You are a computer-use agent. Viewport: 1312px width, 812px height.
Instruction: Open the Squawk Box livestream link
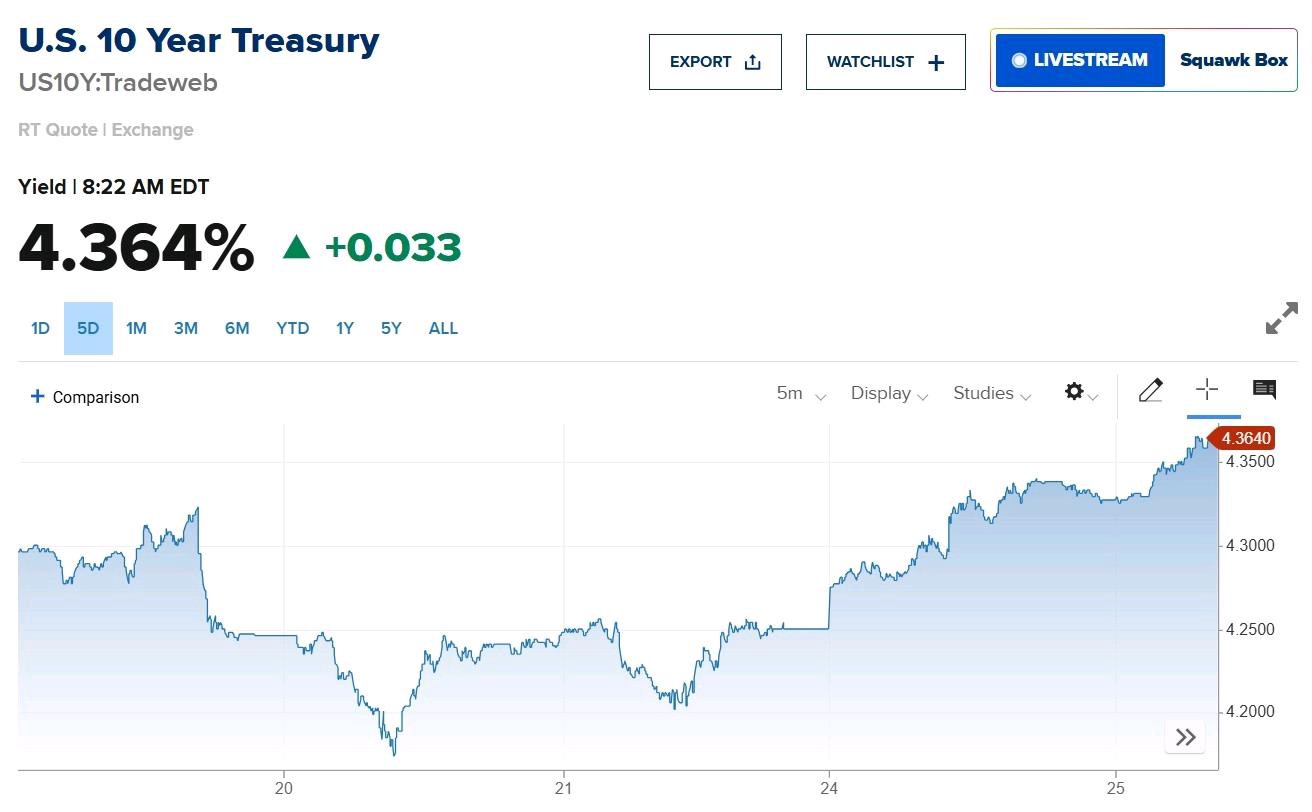click(1234, 60)
